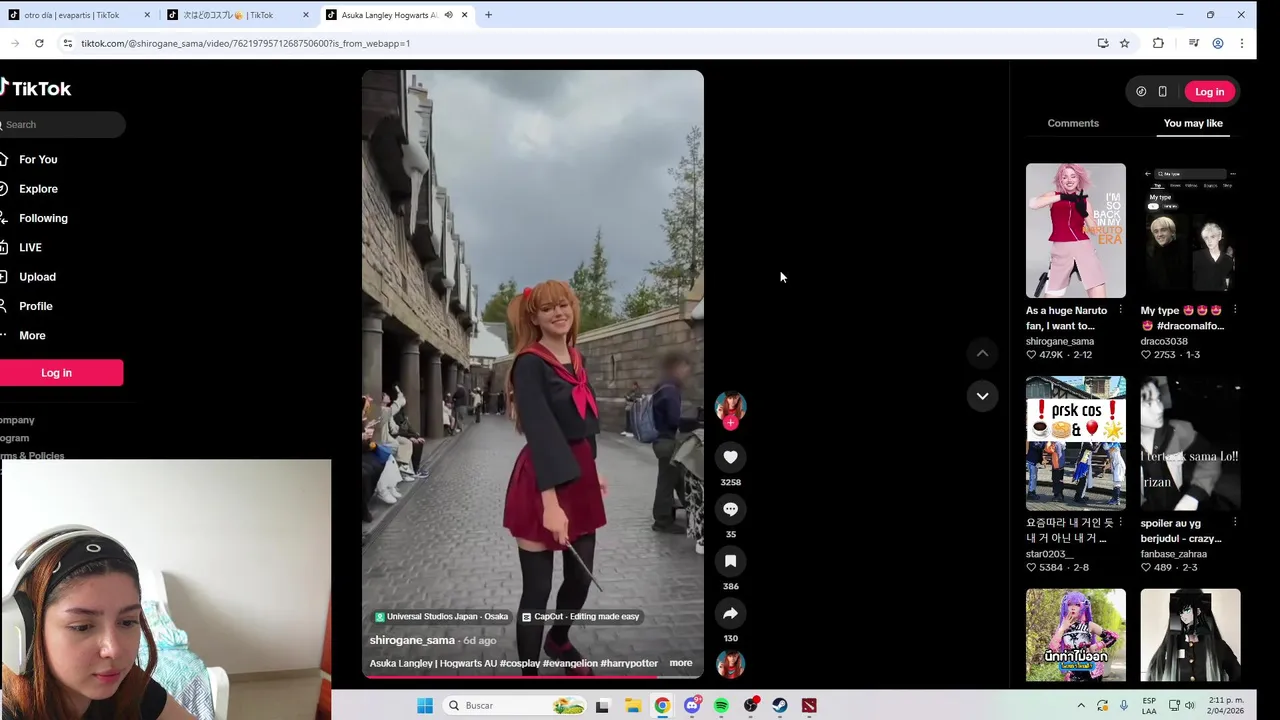Image resolution: width=1280 pixels, height=720 pixels.
Task: Open comments via the speech bubble icon
Action: (x=730, y=509)
